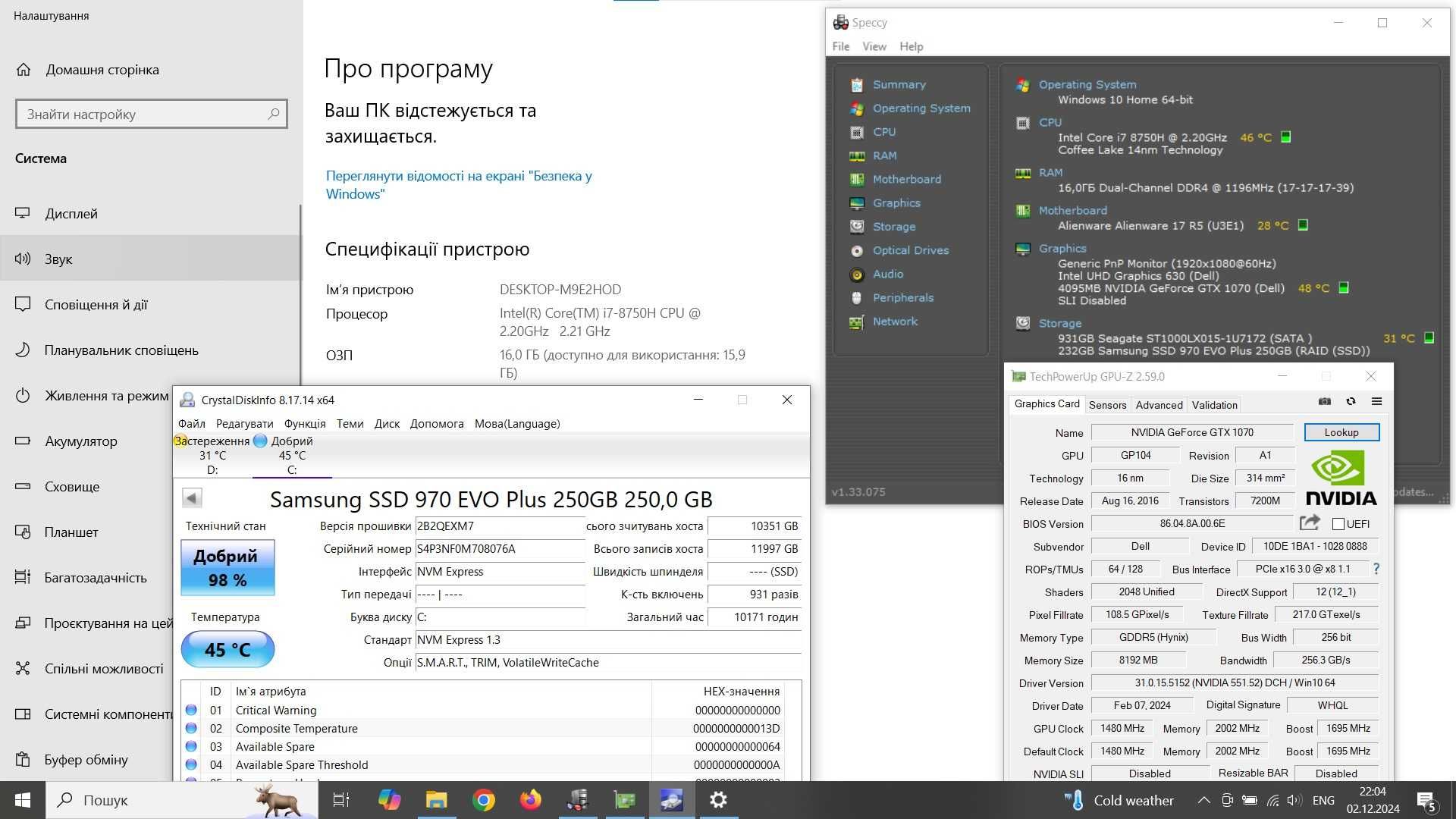1456x819 pixels.
Task: Select RAM in Speccy sidebar
Action: (x=884, y=155)
